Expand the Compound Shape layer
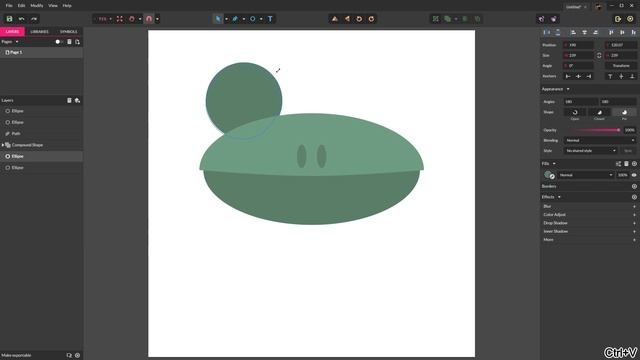Viewport: 640px width, 360px height. coord(3,145)
